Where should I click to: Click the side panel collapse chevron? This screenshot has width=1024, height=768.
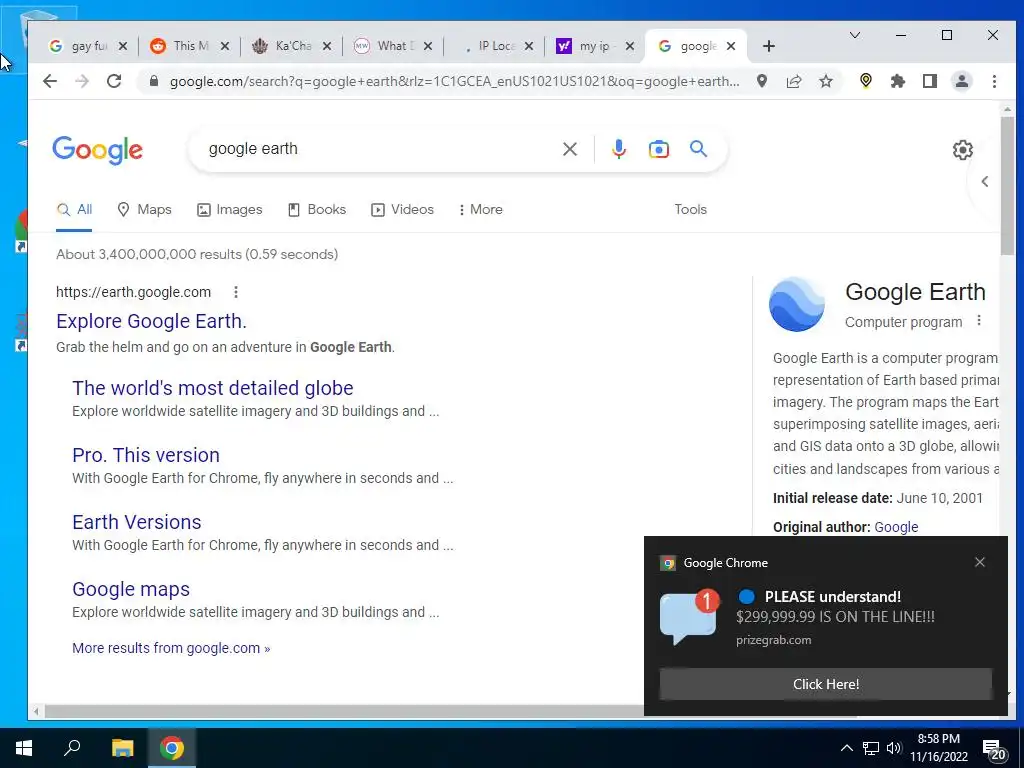click(985, 182)
